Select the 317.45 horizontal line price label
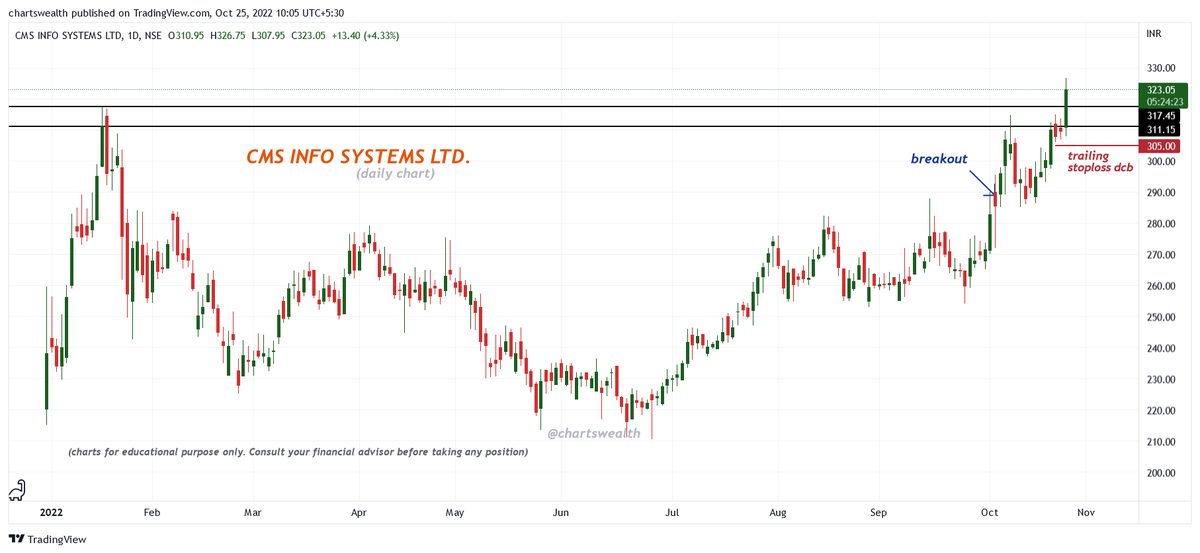Screen dimensions: 1200x553 [x=1160, y=116]
